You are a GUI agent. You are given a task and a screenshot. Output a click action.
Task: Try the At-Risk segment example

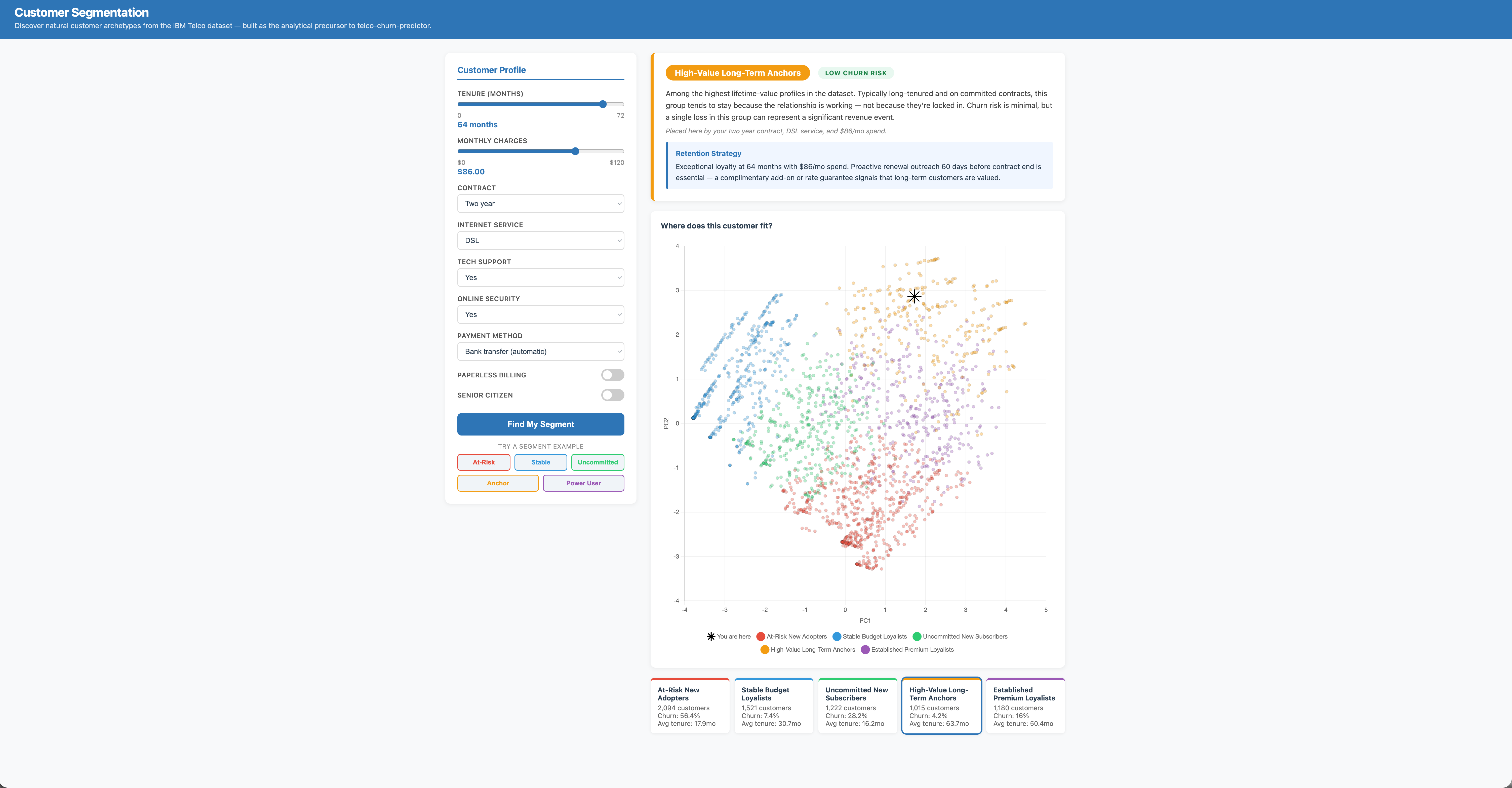484,462
